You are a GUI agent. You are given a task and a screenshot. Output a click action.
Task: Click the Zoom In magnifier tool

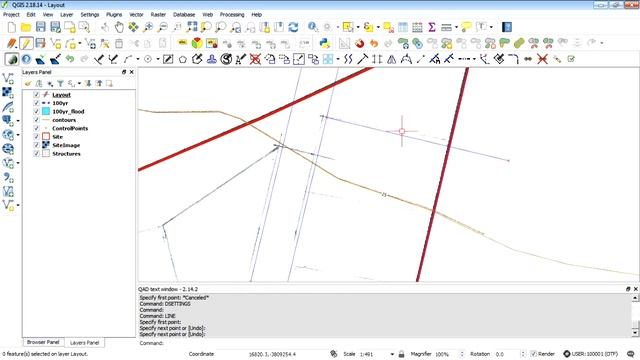pyautogui.click(x=148, y=27)
